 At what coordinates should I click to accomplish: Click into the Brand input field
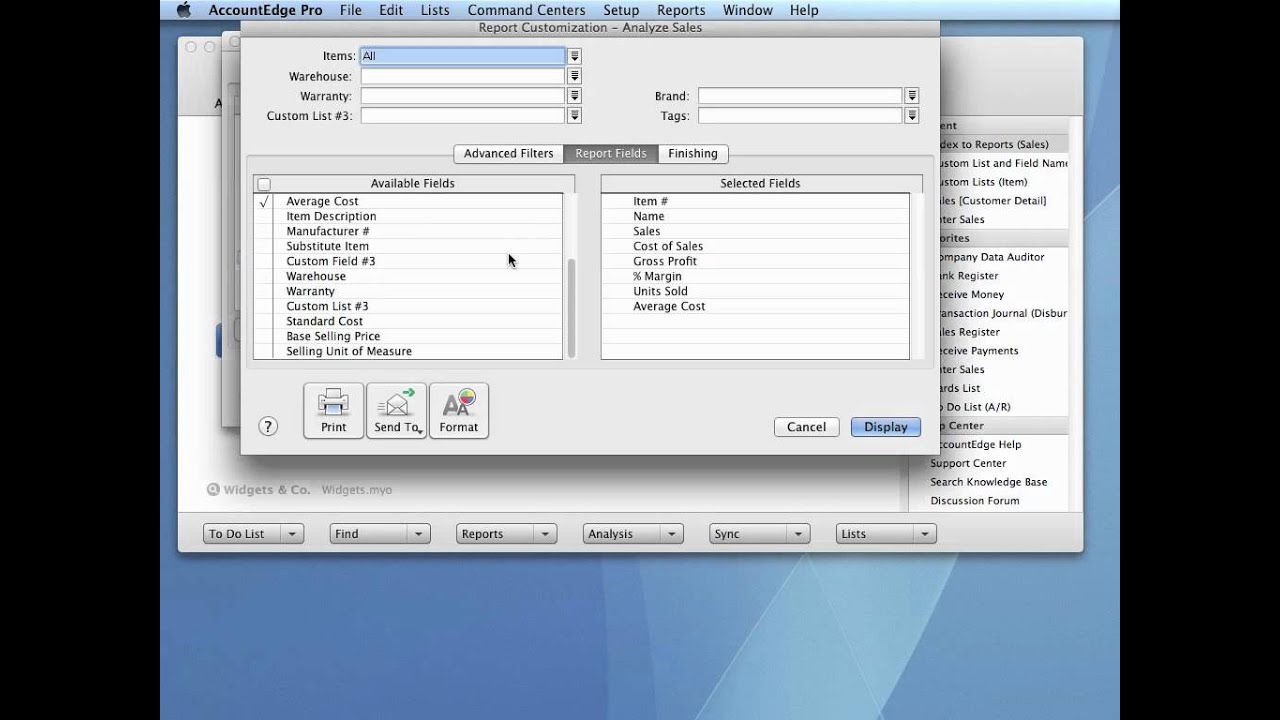[800, 96]
